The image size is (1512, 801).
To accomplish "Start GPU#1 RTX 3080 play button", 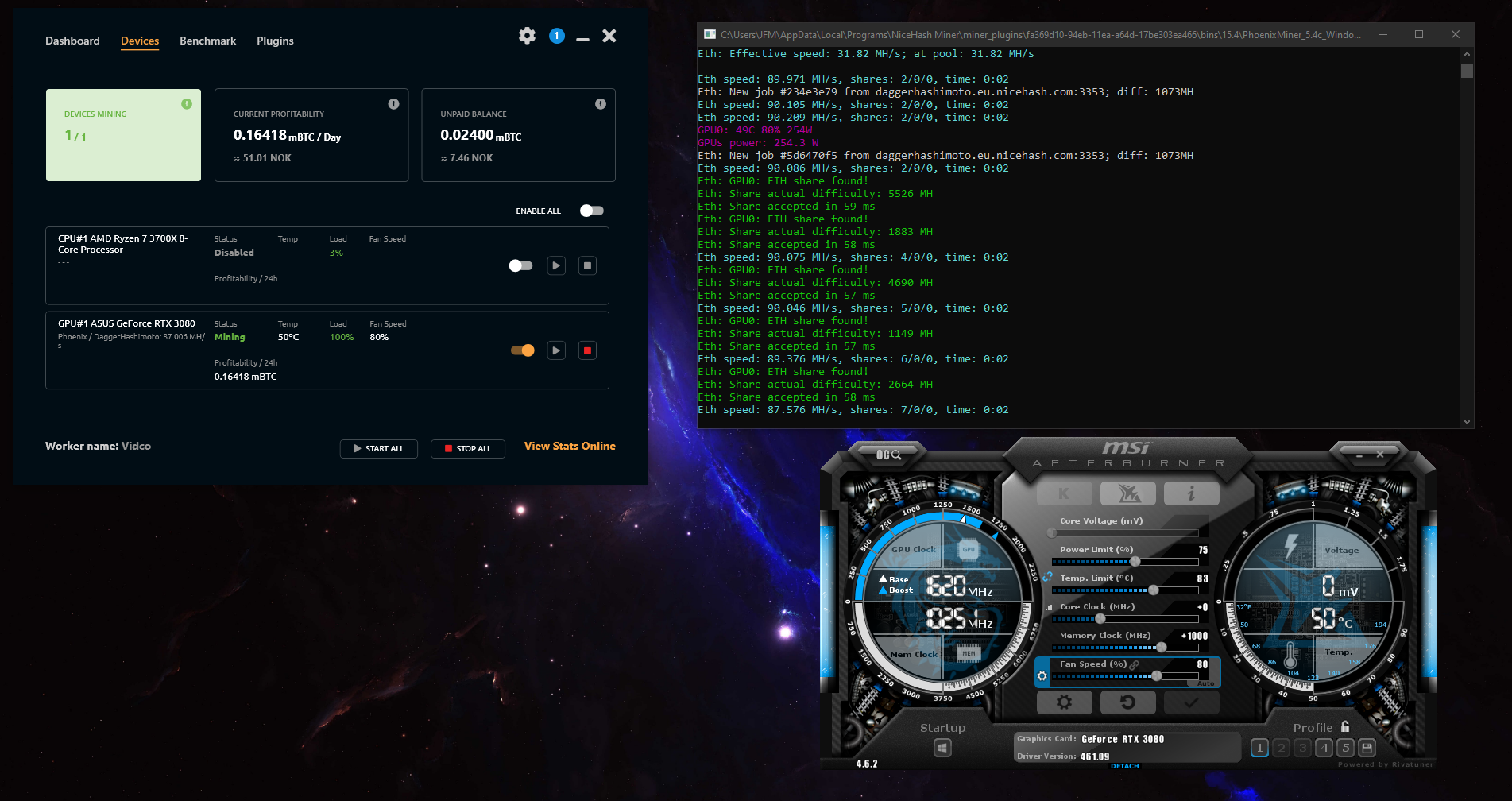I will (556, 350).
